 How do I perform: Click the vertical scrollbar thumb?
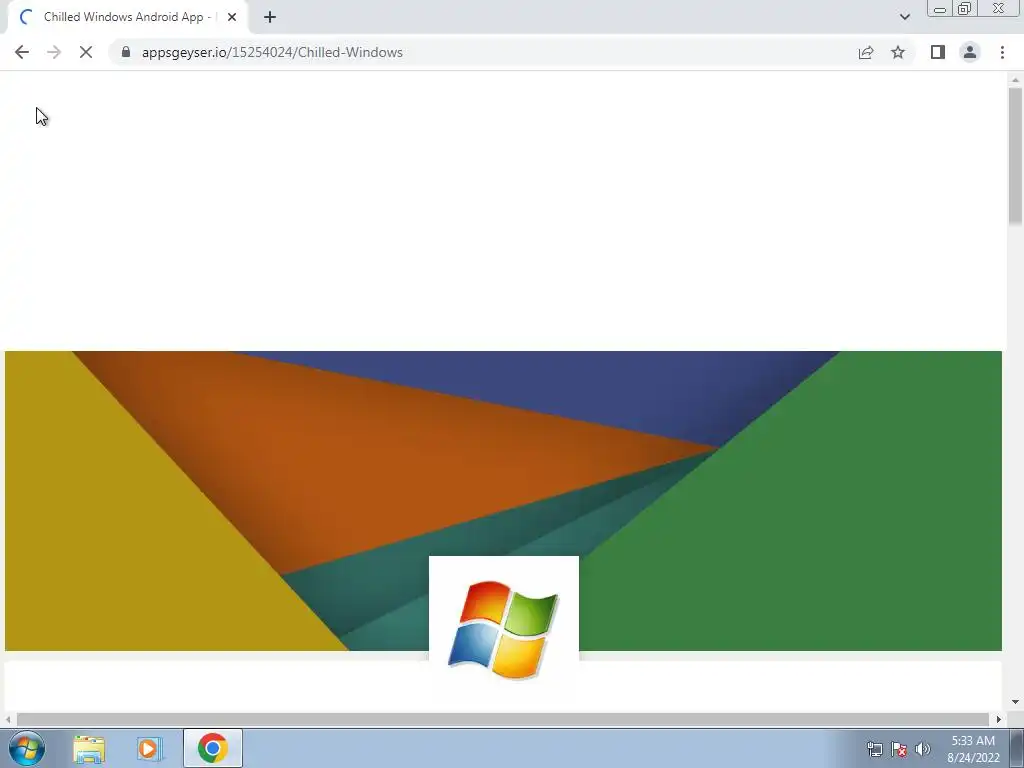1015,157
